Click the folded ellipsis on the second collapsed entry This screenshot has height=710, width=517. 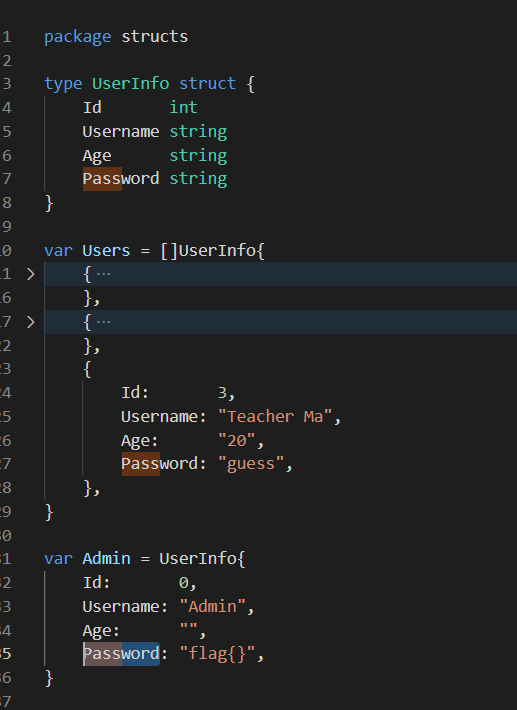[x=104, y=322]
